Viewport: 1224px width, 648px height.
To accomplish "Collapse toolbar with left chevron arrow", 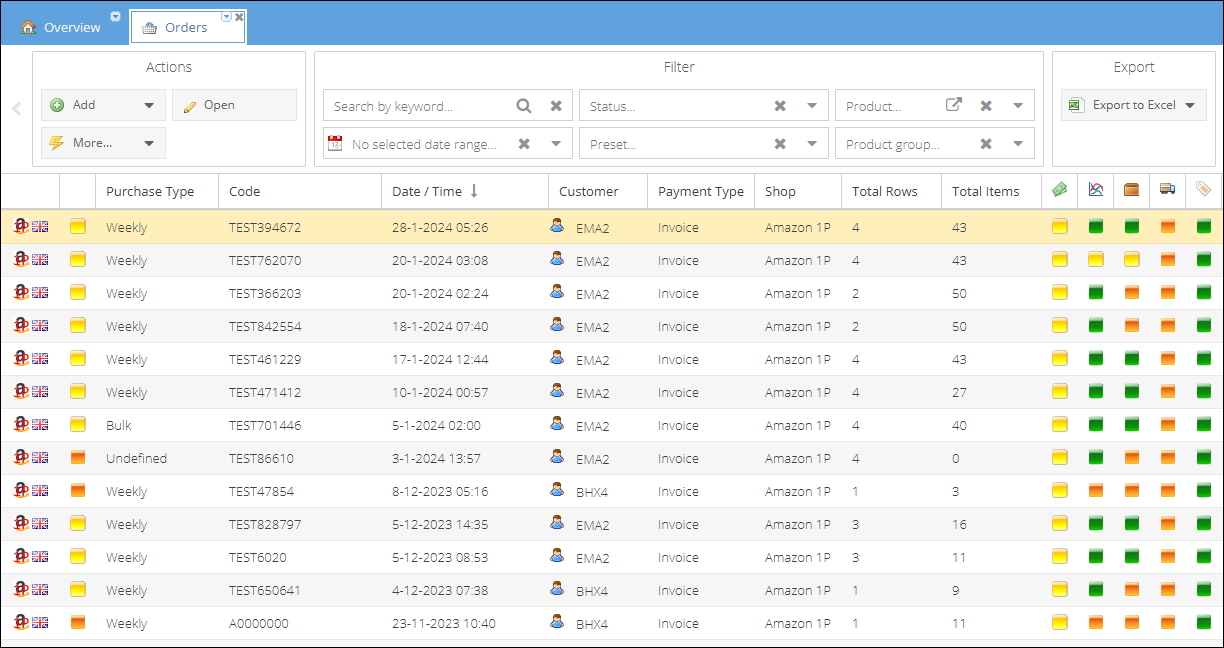I will tap(16, 109).
